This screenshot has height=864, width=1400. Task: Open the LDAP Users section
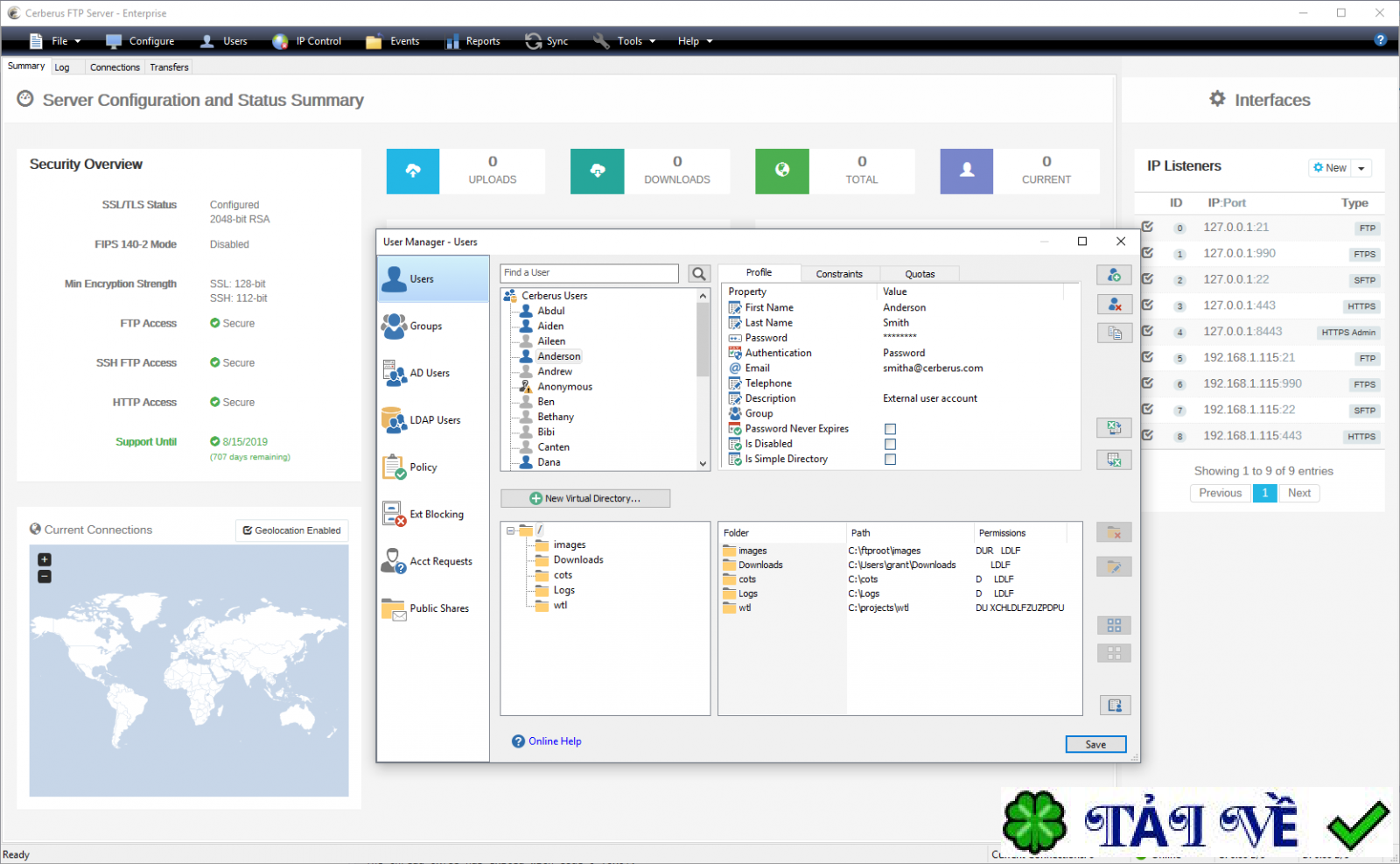(x=434, y=420)
